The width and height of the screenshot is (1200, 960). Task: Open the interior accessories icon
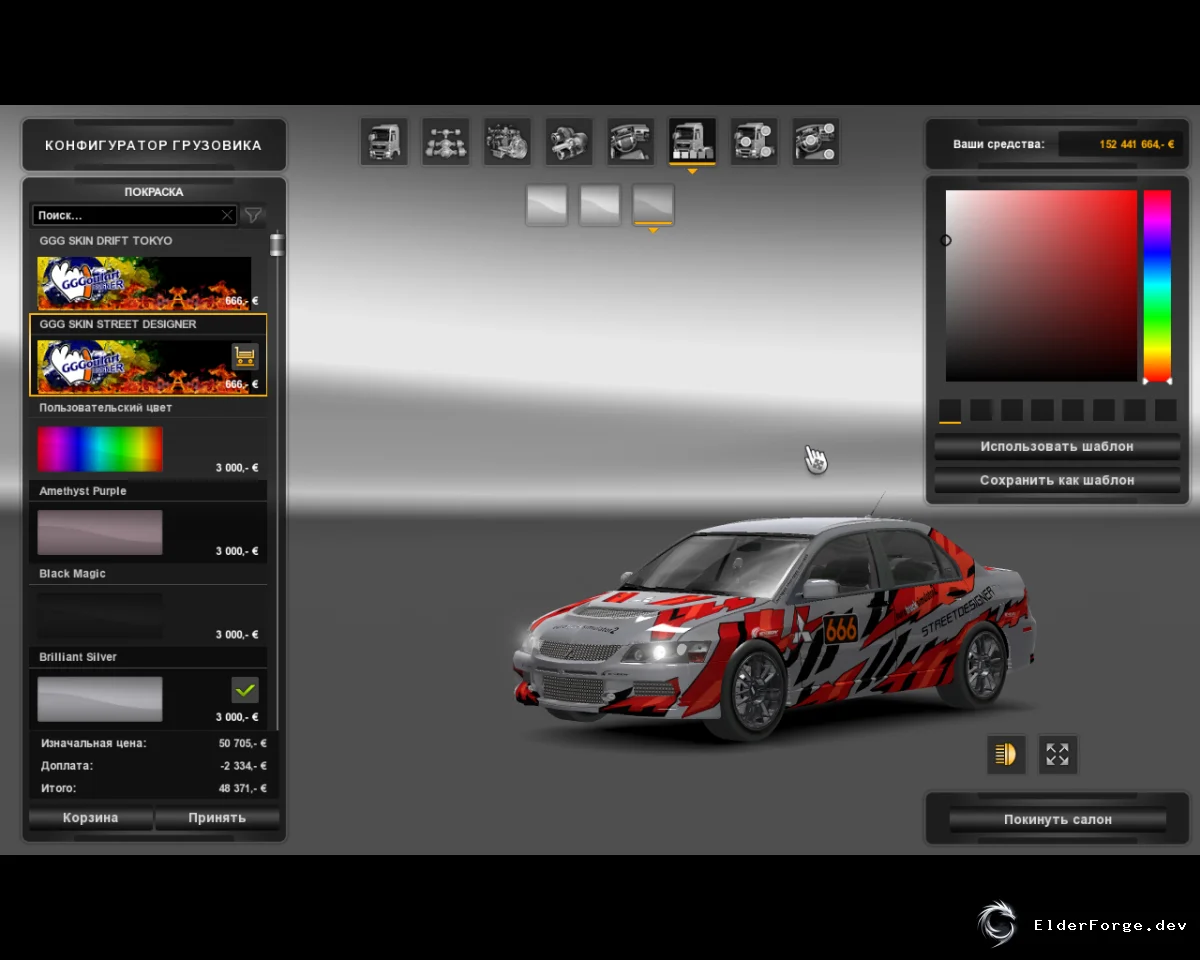click(816, 141)
